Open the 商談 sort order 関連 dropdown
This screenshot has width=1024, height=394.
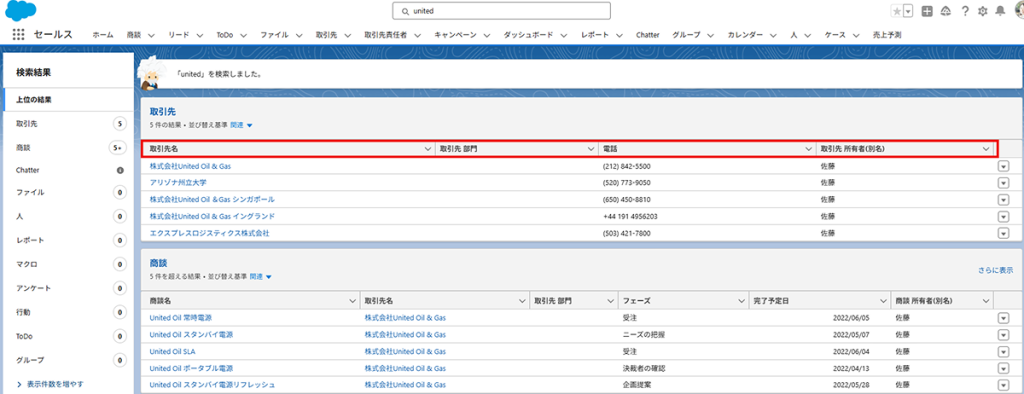point(260,276)
